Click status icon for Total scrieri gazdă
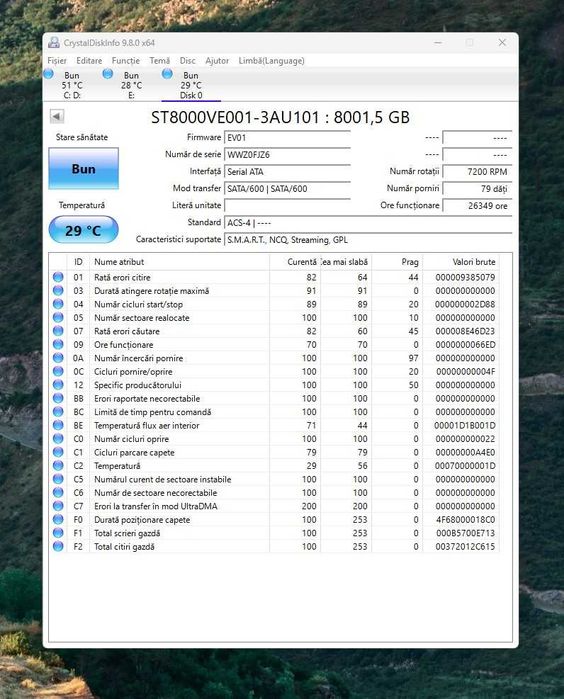 [x=58, y=533]
